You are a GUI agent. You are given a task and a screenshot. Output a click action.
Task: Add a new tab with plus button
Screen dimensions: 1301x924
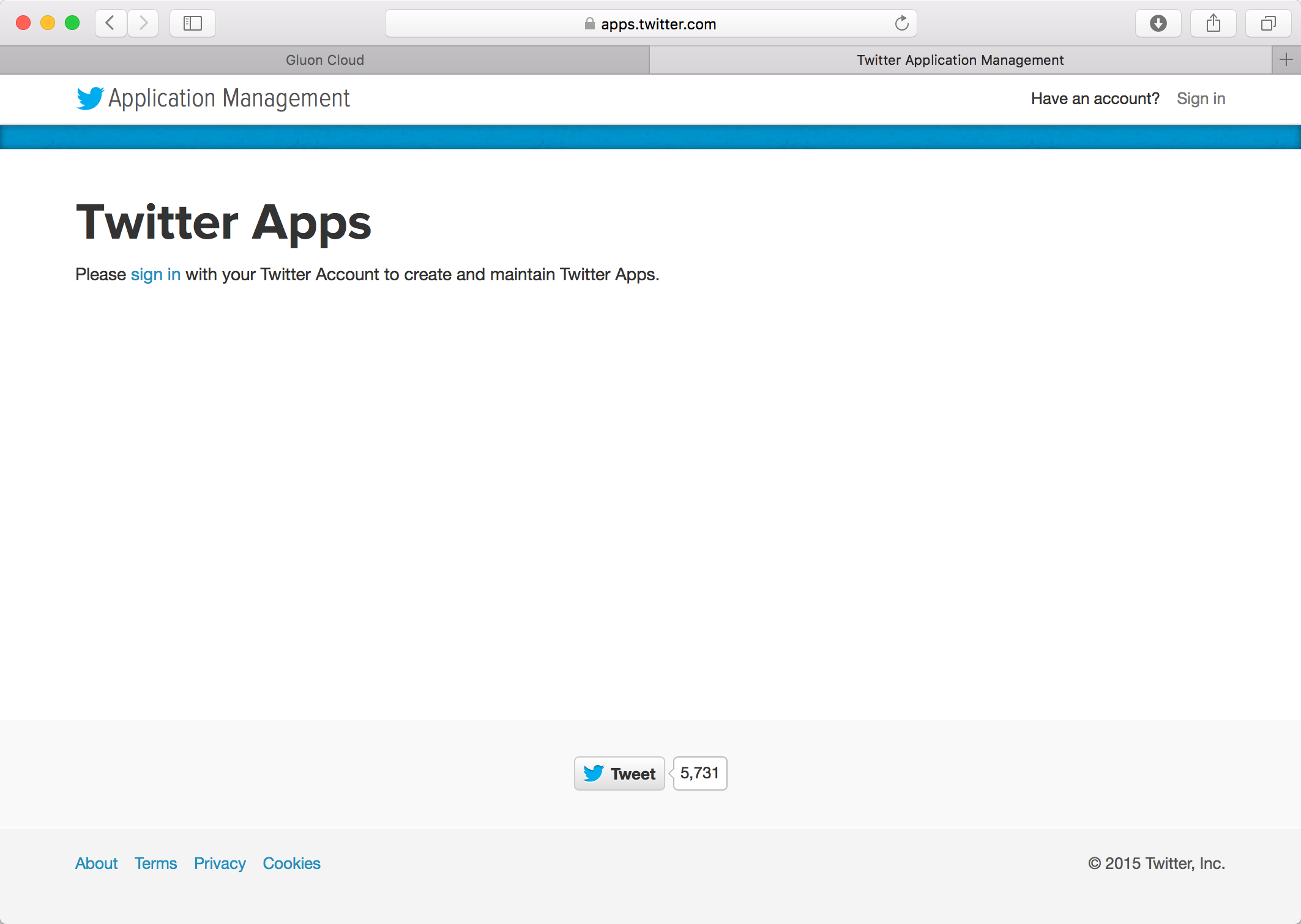pos(1286,60)
